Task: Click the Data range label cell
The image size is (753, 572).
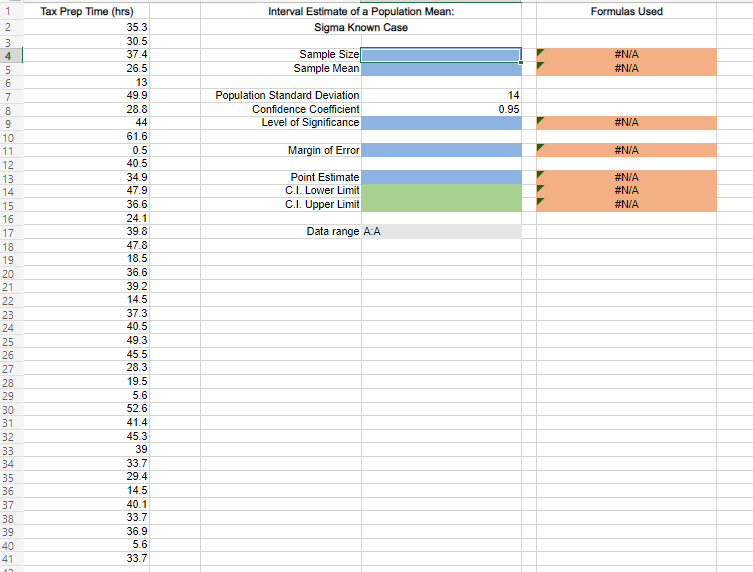Action: coord(281,231)
